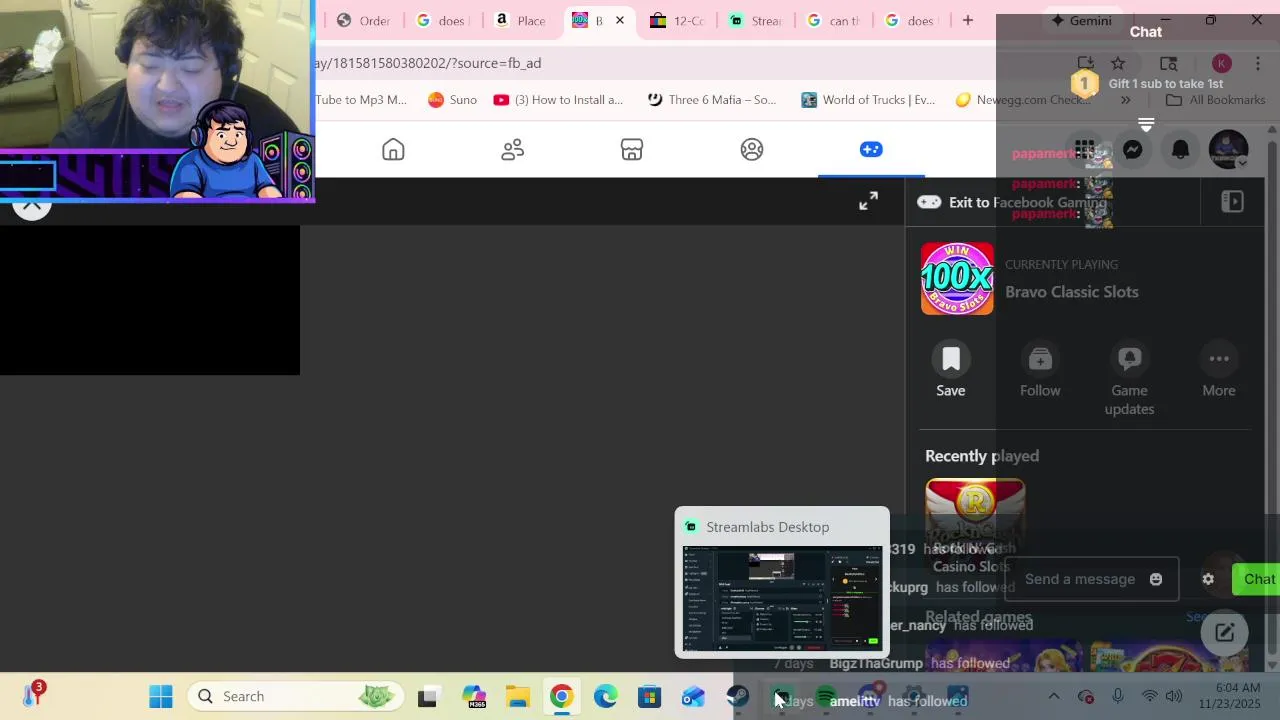
Task: Switch to the 12-Cc tab
Action: [677, 21]
